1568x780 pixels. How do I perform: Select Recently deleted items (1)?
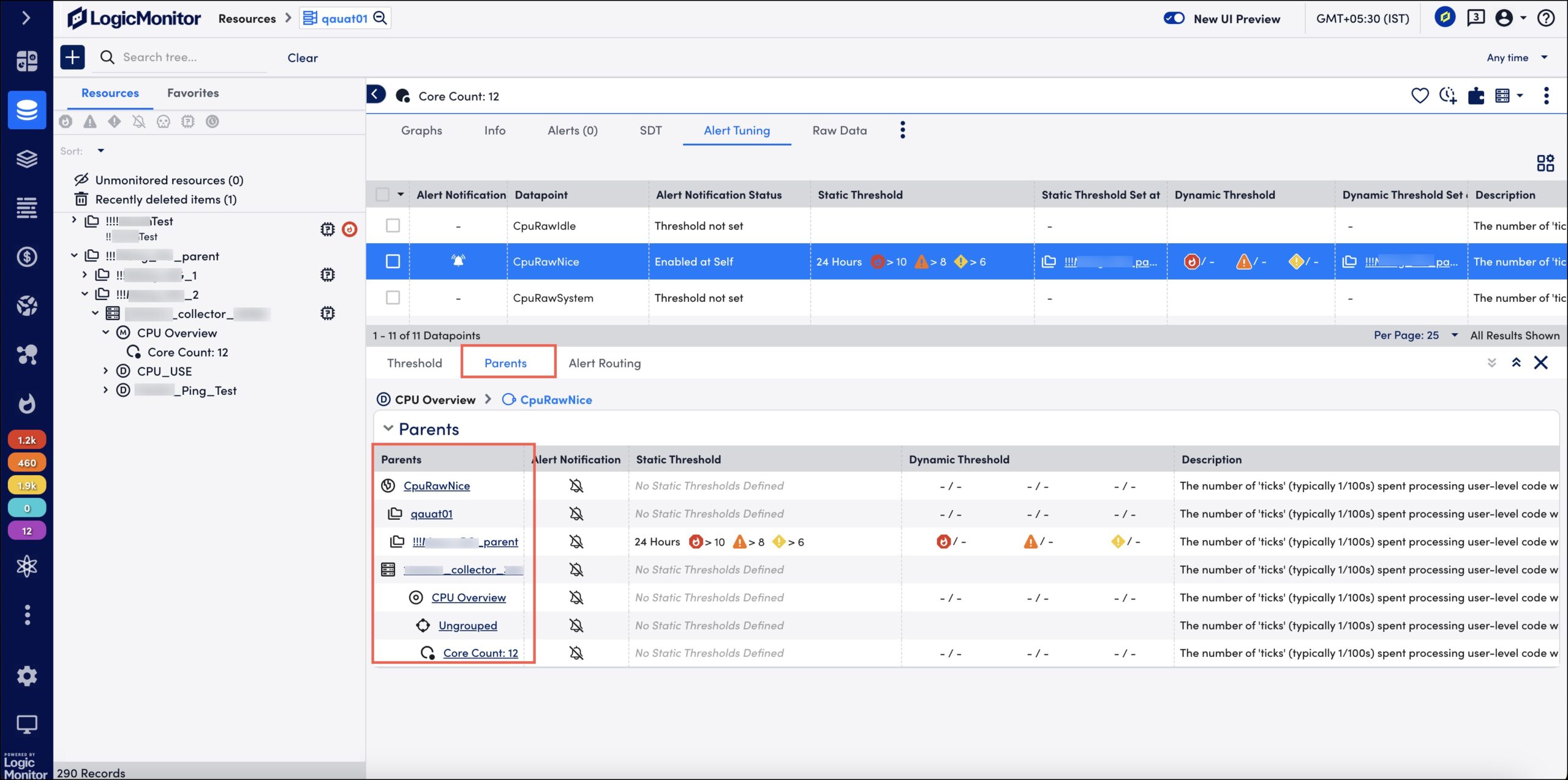coord(166,199)
